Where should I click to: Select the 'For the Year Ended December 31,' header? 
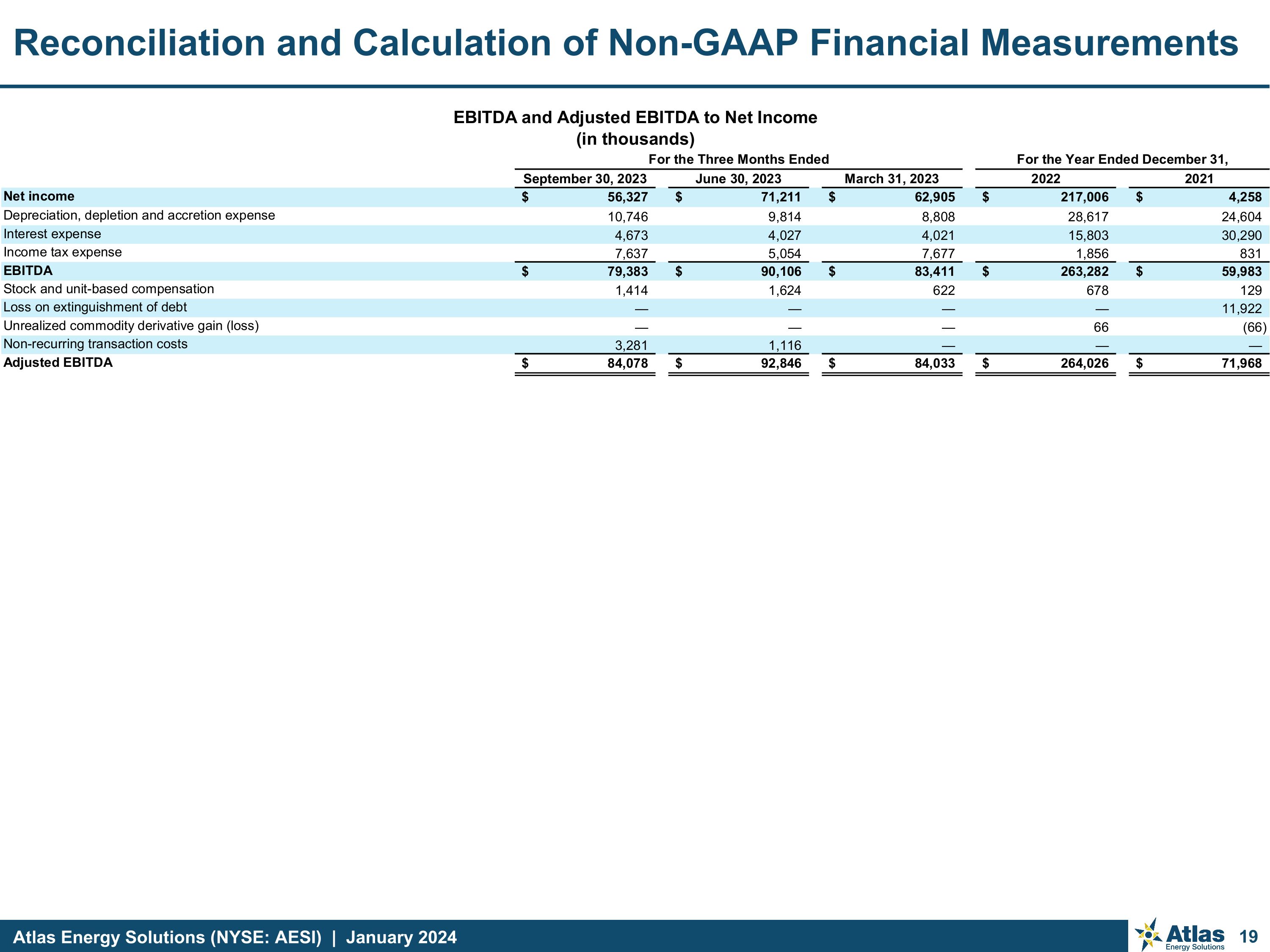coord(1122,160)
